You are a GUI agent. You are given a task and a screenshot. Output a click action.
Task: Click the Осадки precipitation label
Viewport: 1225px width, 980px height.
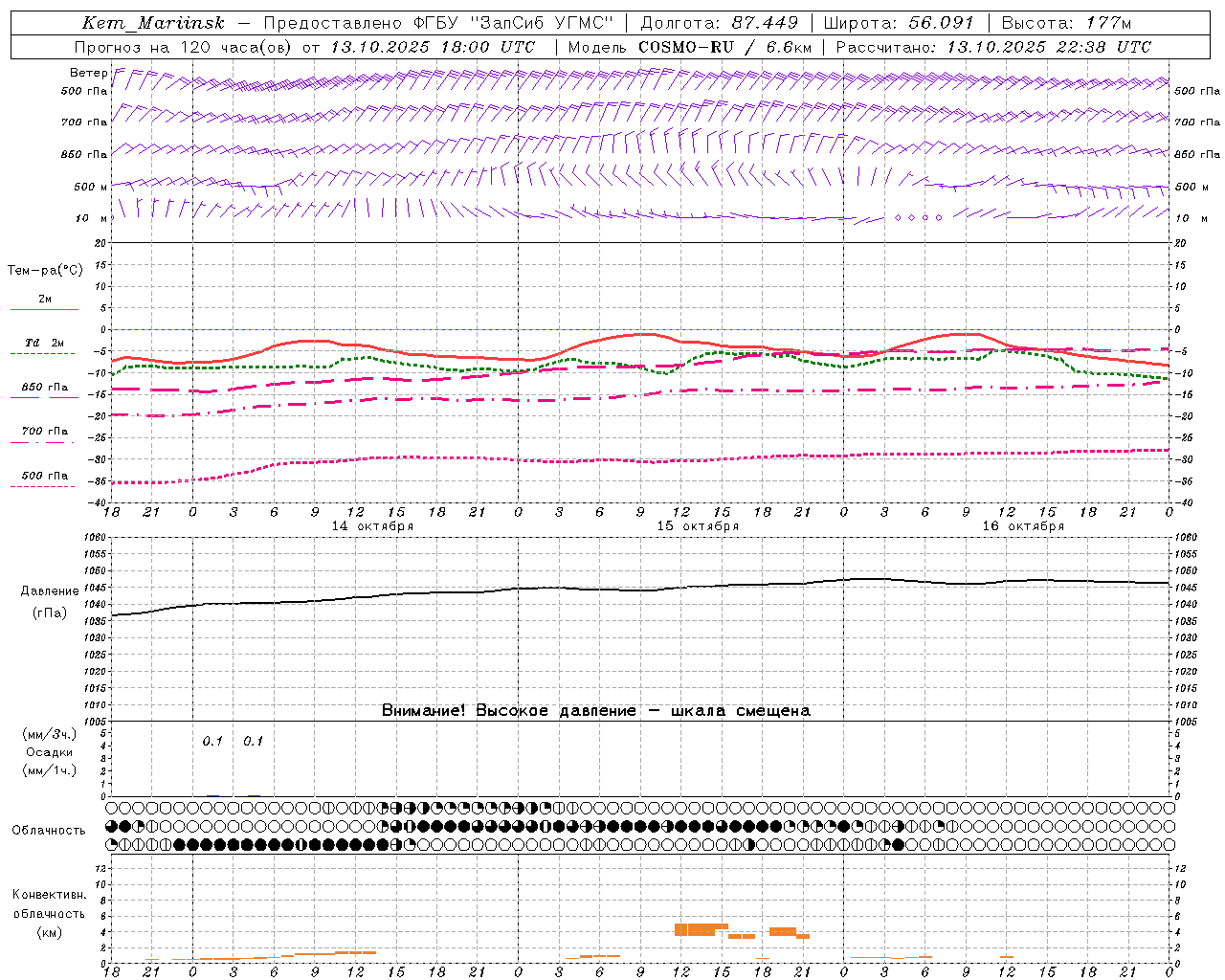coord(50,752)
